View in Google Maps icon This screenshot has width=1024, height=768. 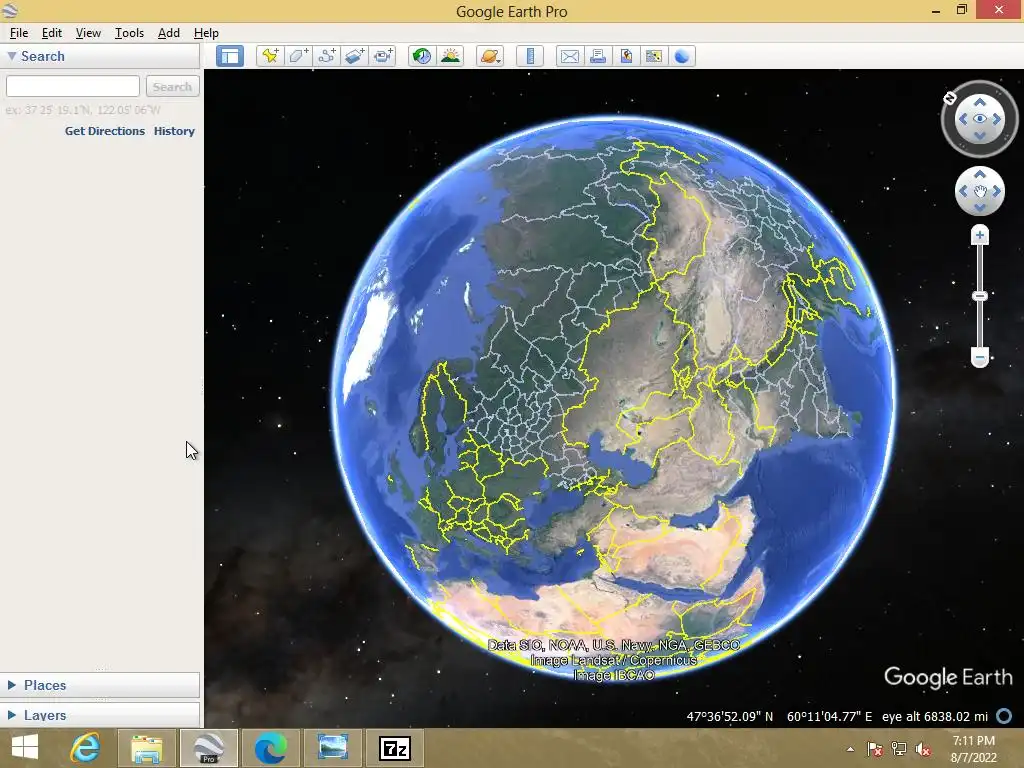(x=654, y=56)
